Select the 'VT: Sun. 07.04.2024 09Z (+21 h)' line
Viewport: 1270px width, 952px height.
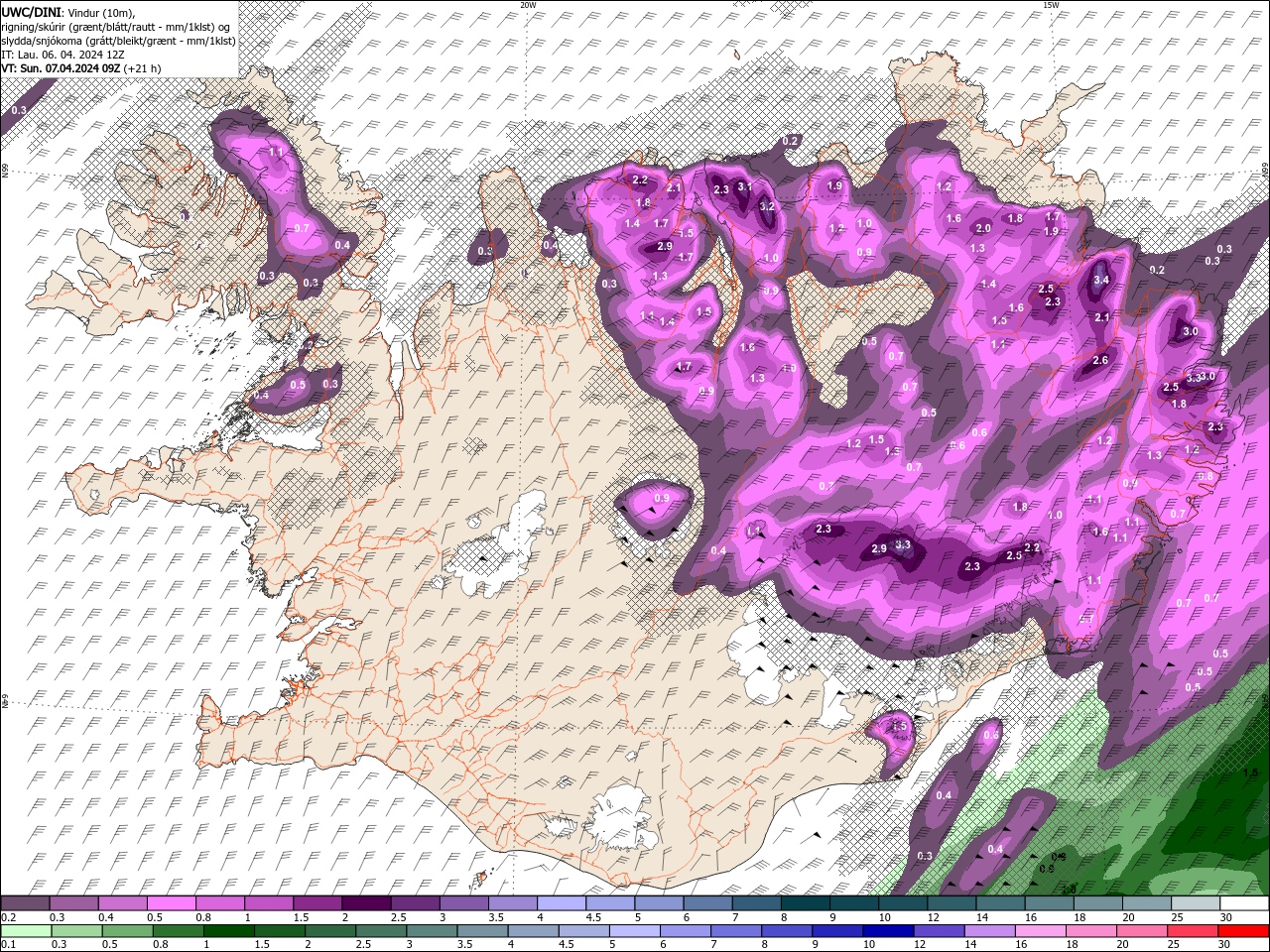(x=81, y=68)
